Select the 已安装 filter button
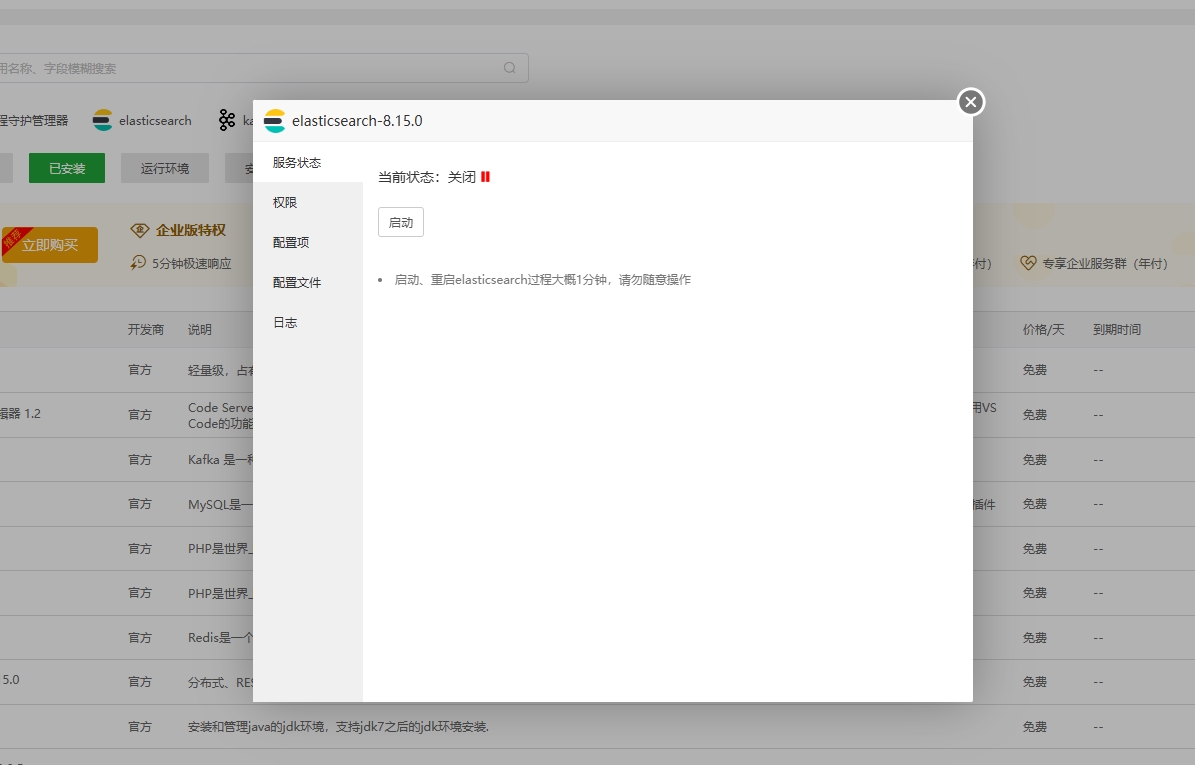The image size is (1195, 765). tap(67, 168)
